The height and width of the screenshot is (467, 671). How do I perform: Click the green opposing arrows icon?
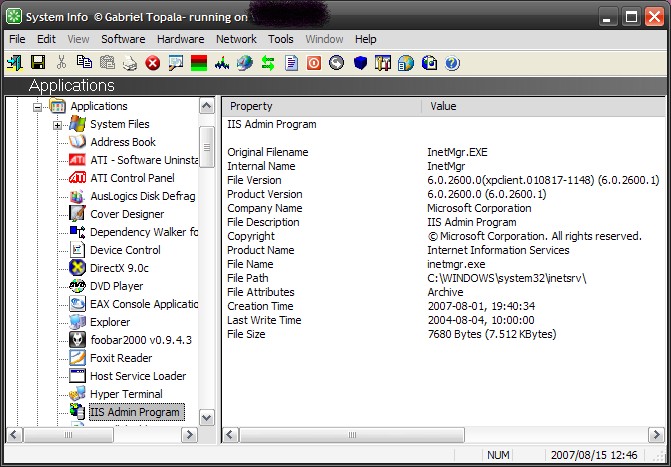click(x=268, y=63)
